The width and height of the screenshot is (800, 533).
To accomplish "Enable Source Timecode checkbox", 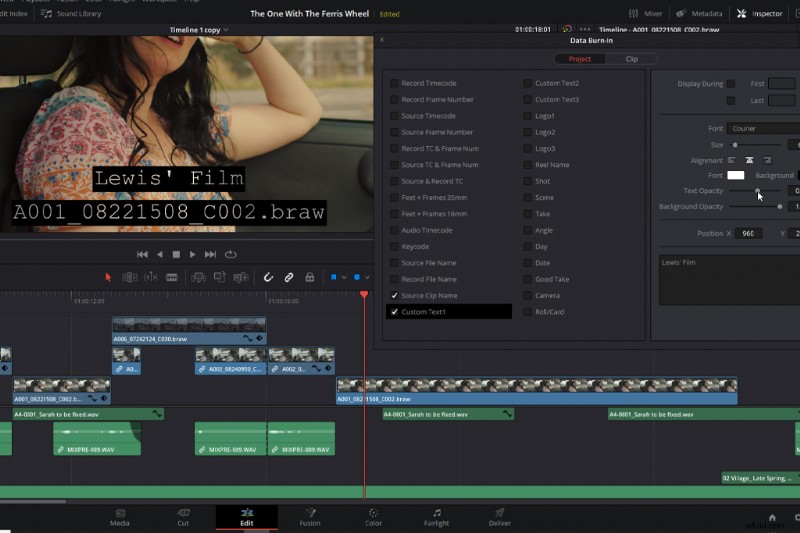I will pos(394,116).
